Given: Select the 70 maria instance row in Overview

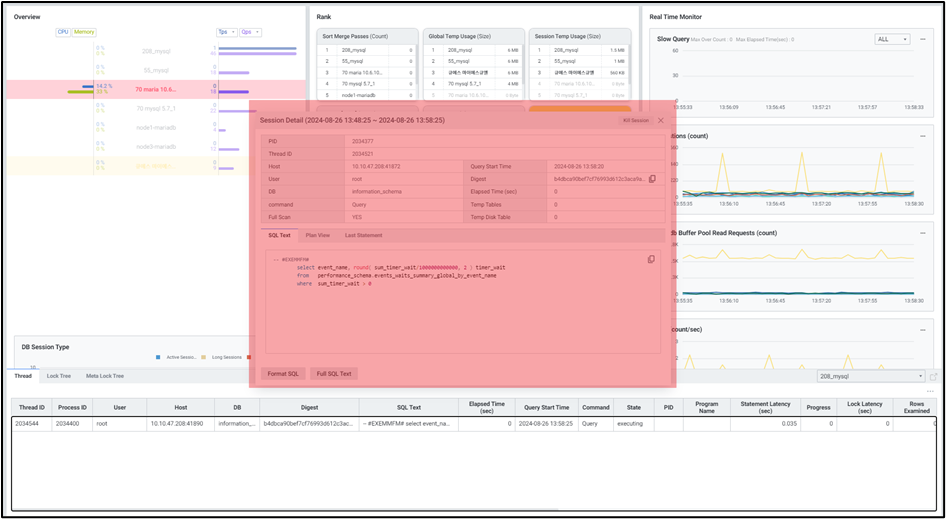Looking at the screenshot, I should [x=155, y=90].
